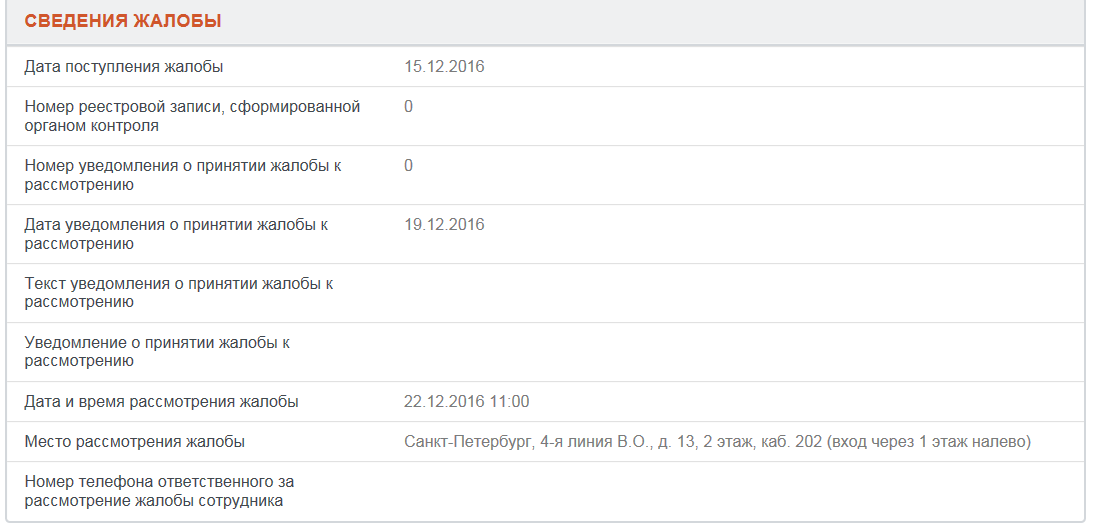
Task: Click the «Сведения жалобы» section header
Action: pyautogui.click(x=123, y=21)
